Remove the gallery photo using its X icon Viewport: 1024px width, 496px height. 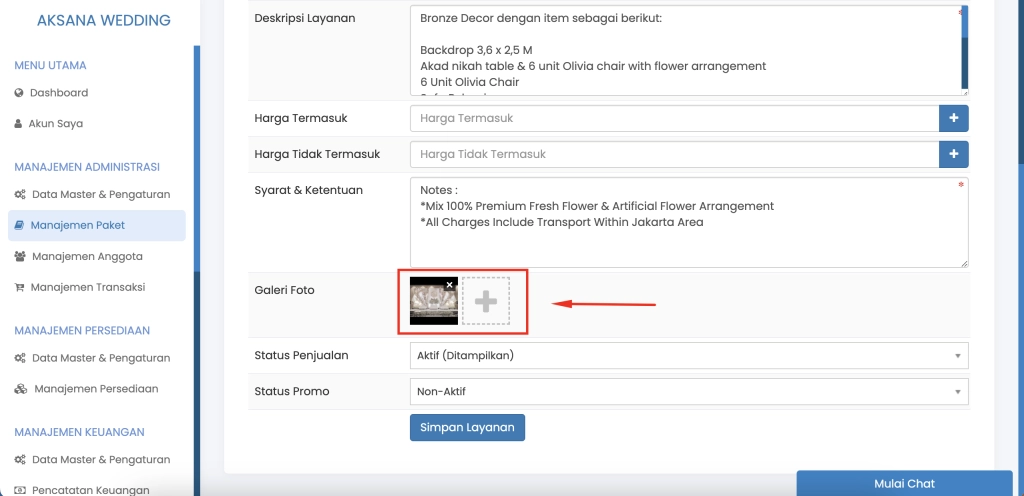tap(450, 285)
